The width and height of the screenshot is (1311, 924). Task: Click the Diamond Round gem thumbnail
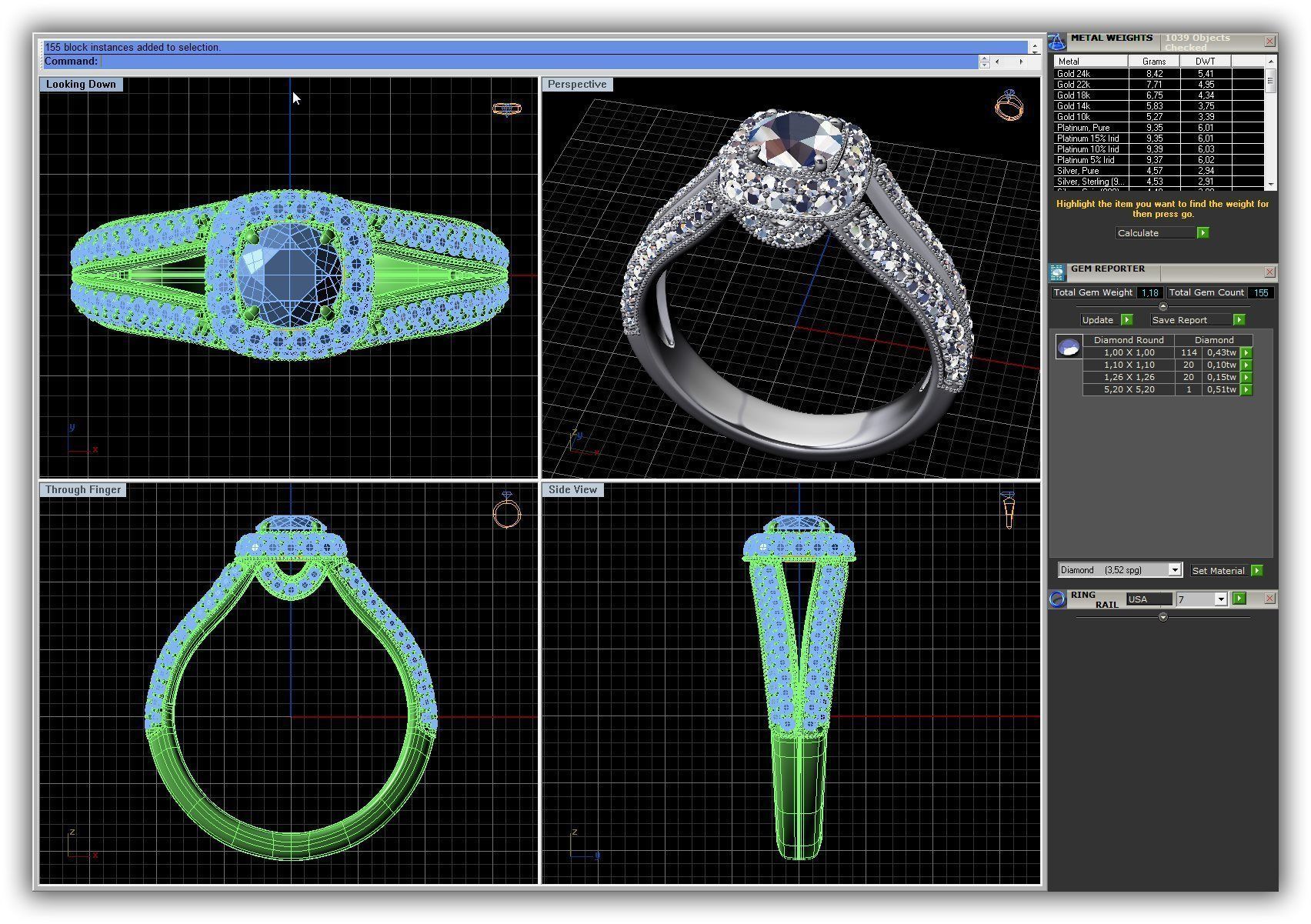pos(1069,348)
